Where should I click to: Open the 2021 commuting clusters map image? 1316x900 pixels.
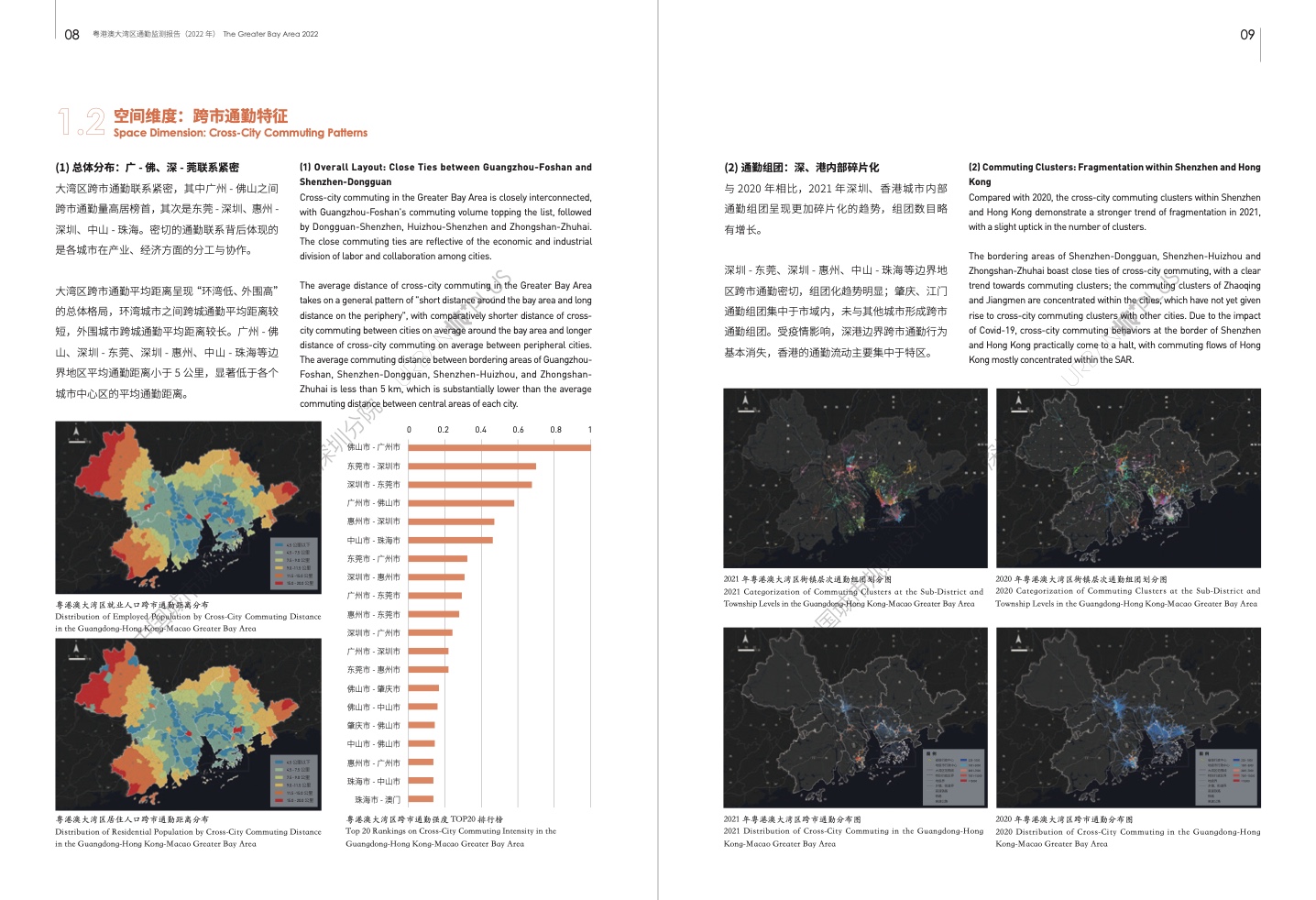[854, 477]
